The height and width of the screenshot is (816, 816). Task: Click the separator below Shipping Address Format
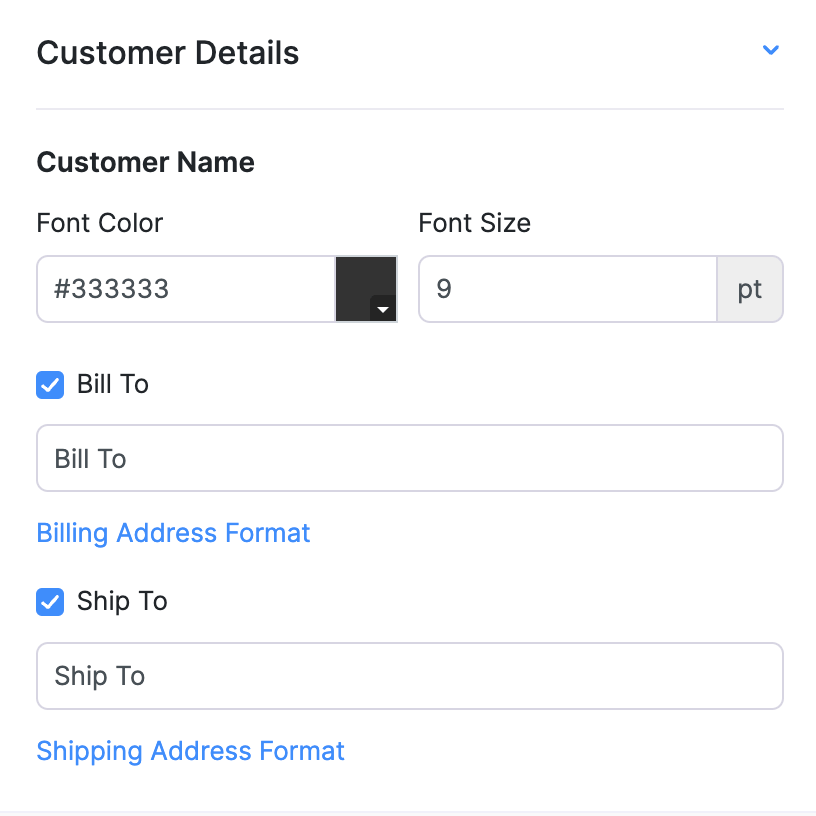pyautogui.click(x=408, y=811)
